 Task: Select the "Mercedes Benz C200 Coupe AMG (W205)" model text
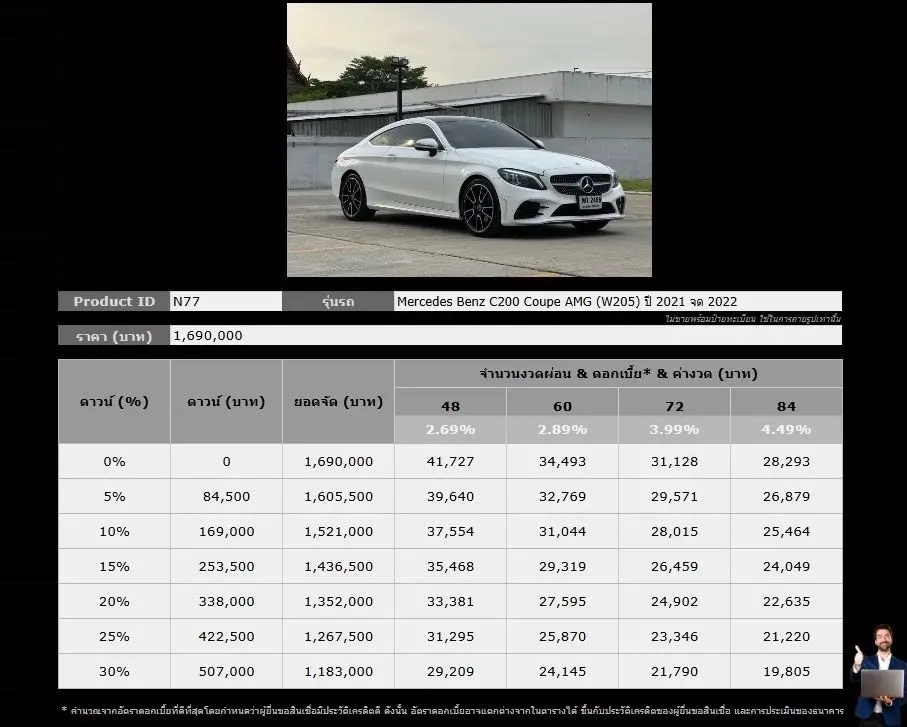518,301
